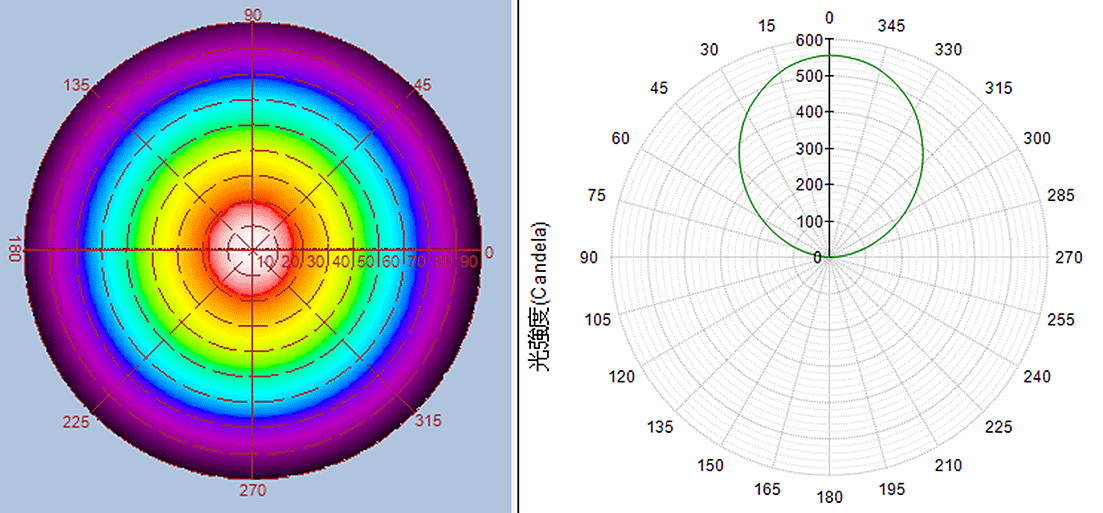Image resolution: width=1103 pixels, height=513 pixels.
Task: Click the vertical divider between the two plots
Action: [516, 256]
